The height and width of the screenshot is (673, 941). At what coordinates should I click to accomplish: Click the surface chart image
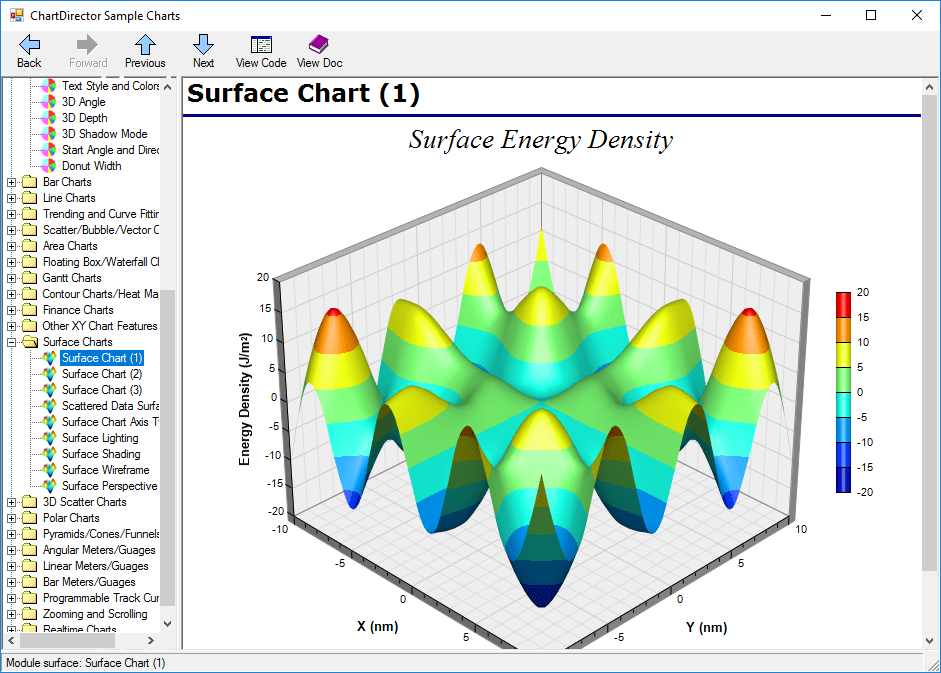pos(540,400)
